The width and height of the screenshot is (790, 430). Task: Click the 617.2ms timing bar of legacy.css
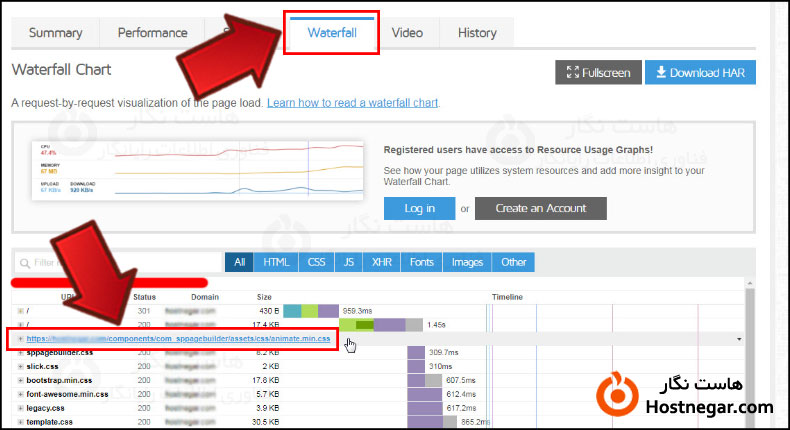point(425,408)
